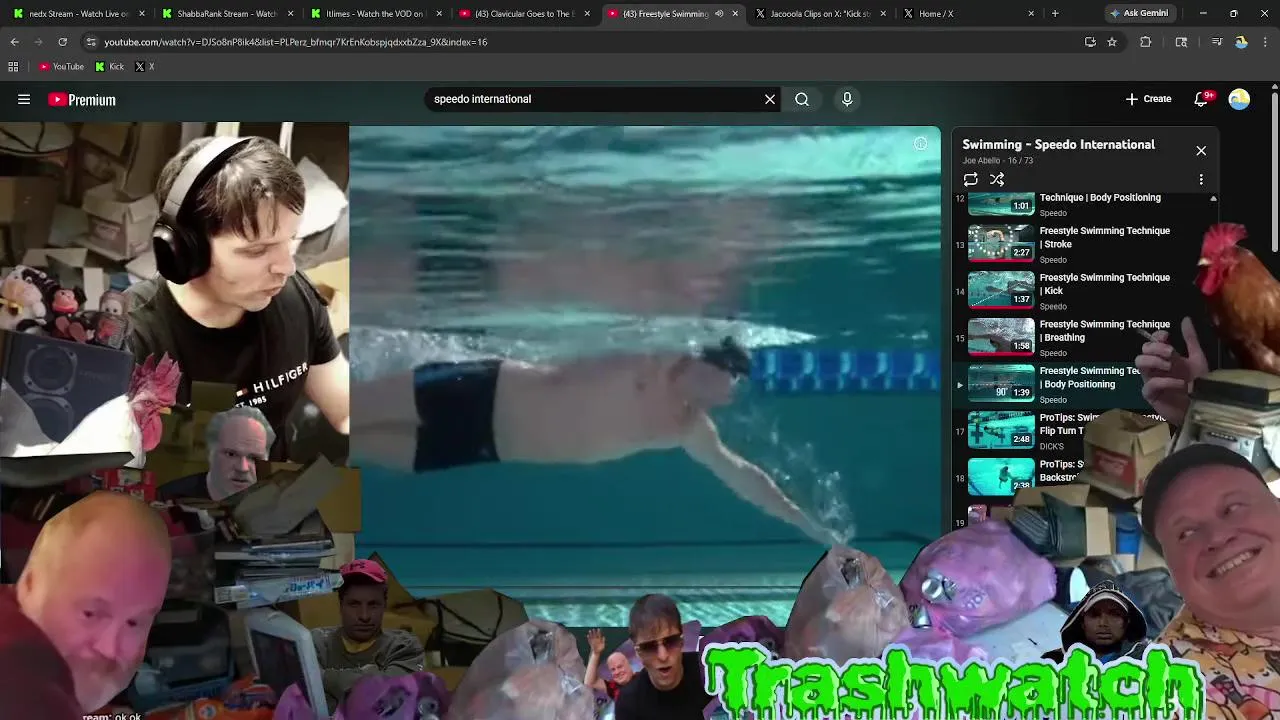This screenshot has width=1280, height=720.
Task: Open Chrome's three-dot menu
Action: [1265, 42]
